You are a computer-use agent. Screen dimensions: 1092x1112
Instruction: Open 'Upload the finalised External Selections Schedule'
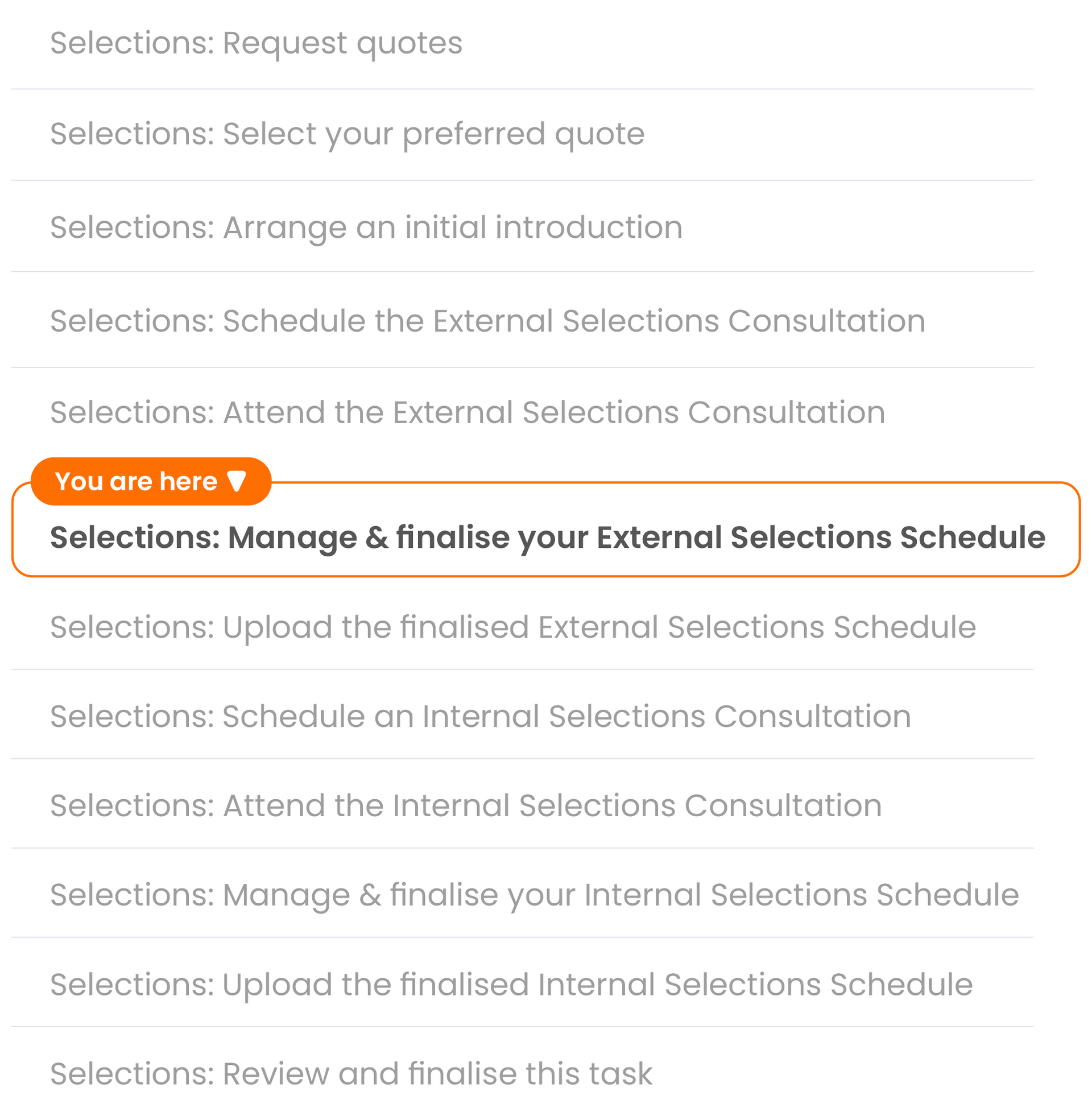tap(513, 627)
